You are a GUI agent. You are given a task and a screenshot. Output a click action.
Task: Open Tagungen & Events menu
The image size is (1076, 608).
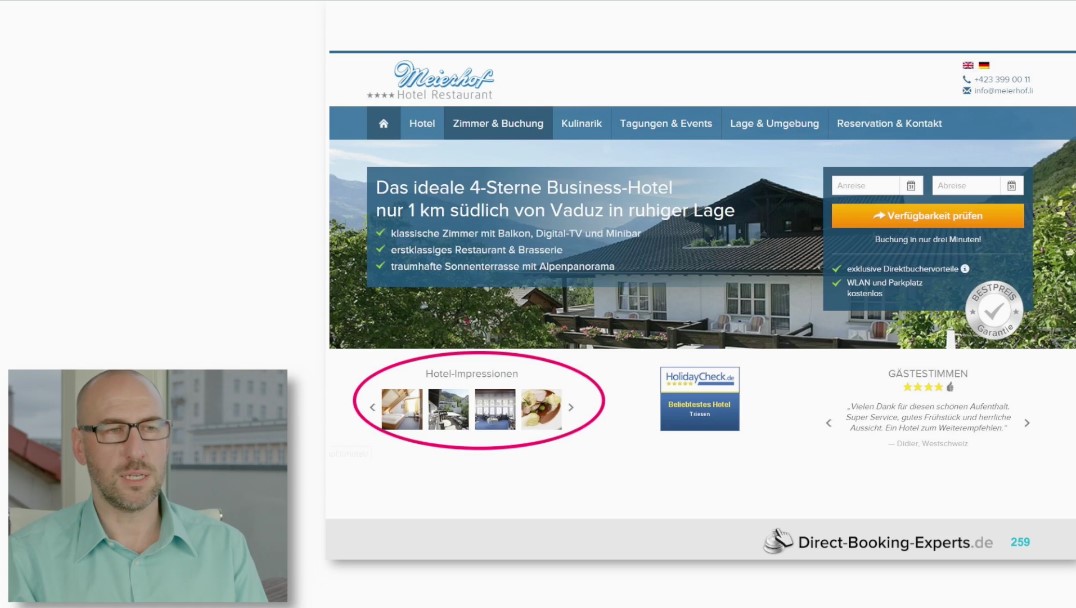click(x=666, y=124)
